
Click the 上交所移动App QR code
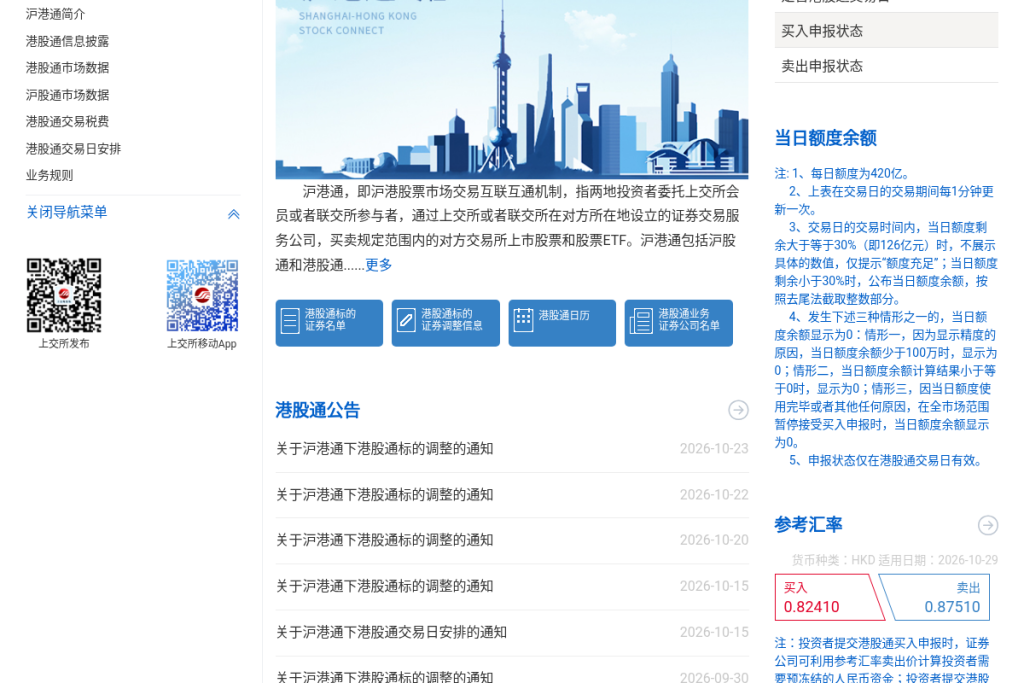[202, 295]
